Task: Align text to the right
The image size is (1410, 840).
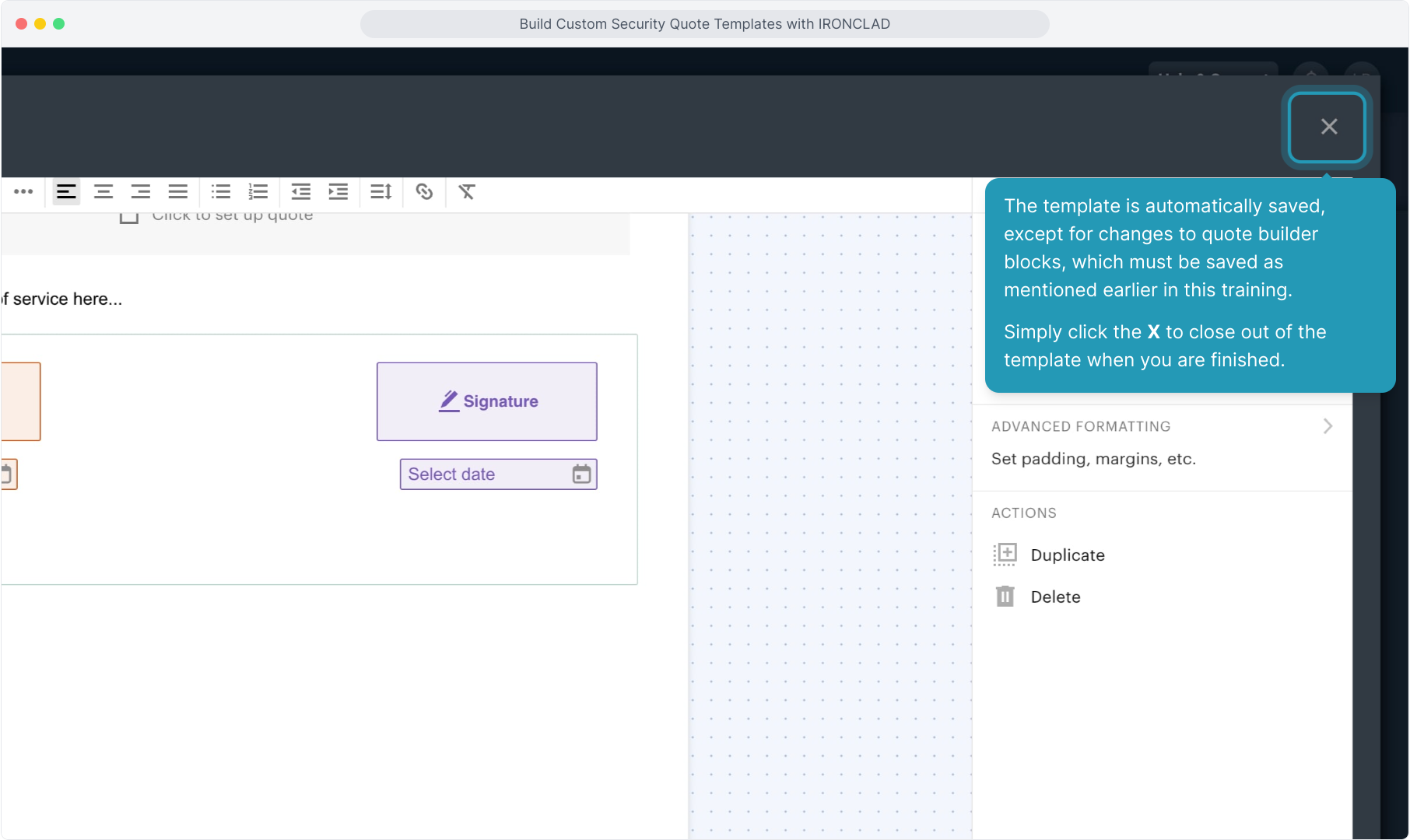Action: 141,191
